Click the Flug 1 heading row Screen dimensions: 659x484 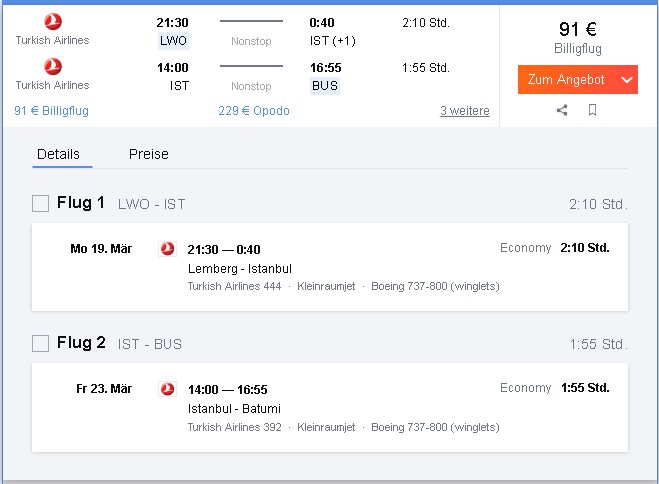[x=330, y=203]
